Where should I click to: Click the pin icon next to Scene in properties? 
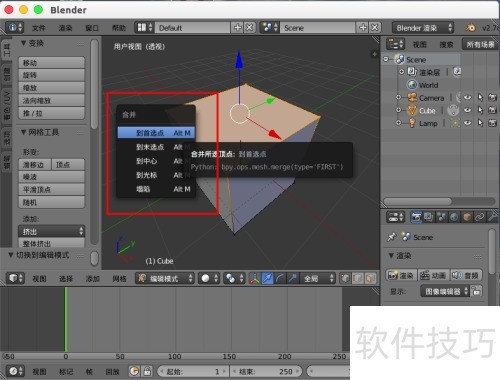[392, 237]
